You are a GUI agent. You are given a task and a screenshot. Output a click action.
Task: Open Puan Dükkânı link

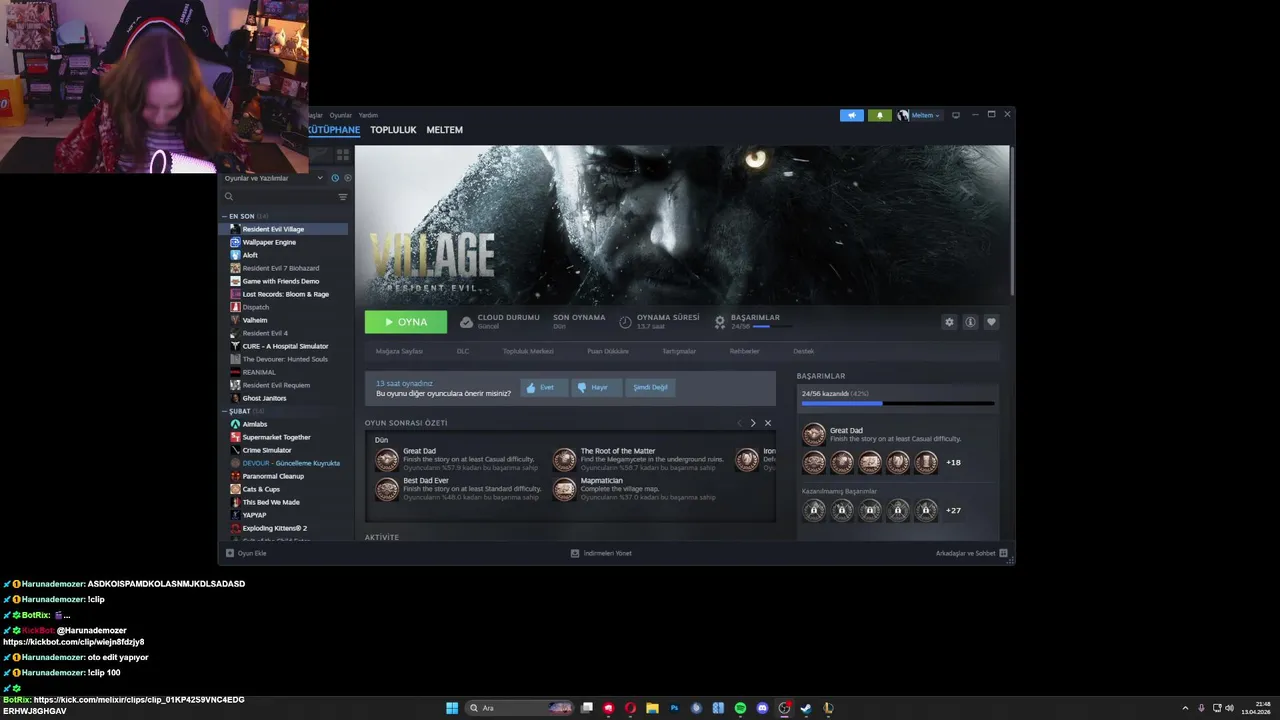(x=608, y=351)
